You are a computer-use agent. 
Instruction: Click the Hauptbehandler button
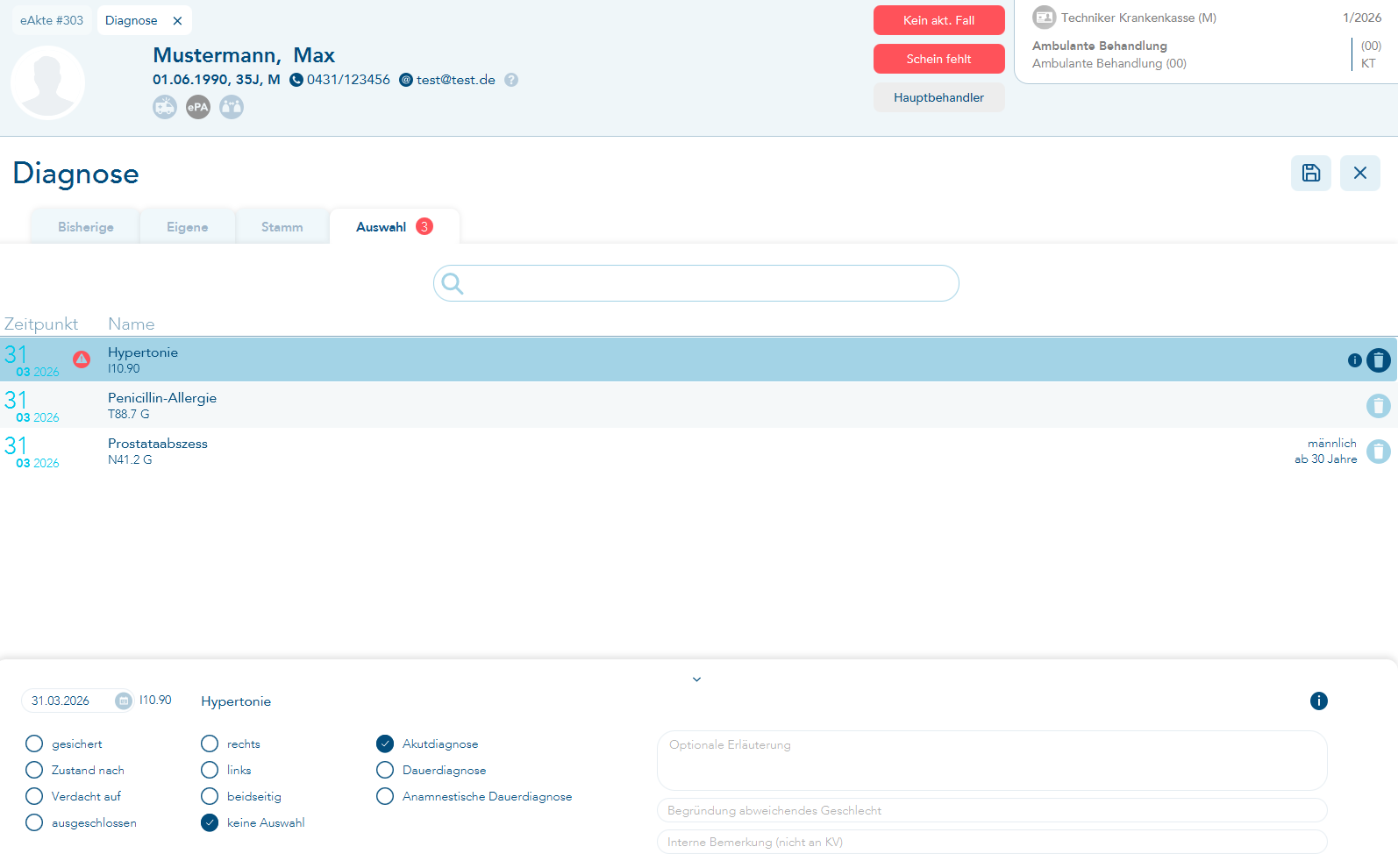tap(938, 97)
